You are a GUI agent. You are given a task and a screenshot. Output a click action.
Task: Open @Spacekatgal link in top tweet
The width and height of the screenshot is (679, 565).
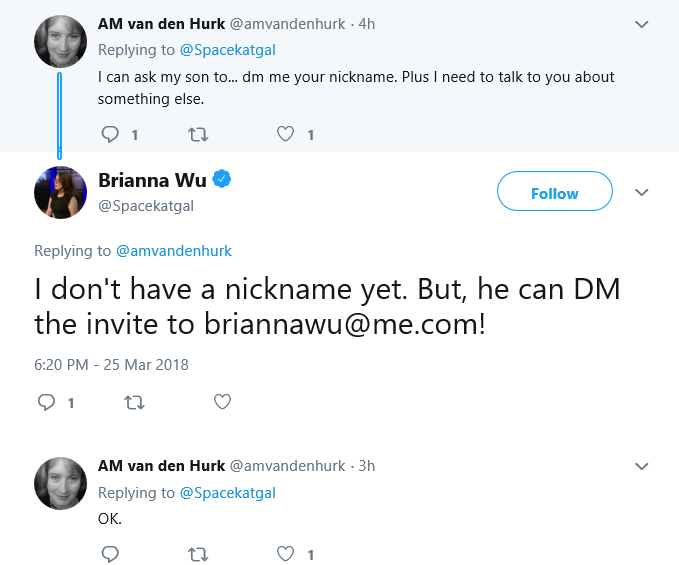[x=228, y=50]
